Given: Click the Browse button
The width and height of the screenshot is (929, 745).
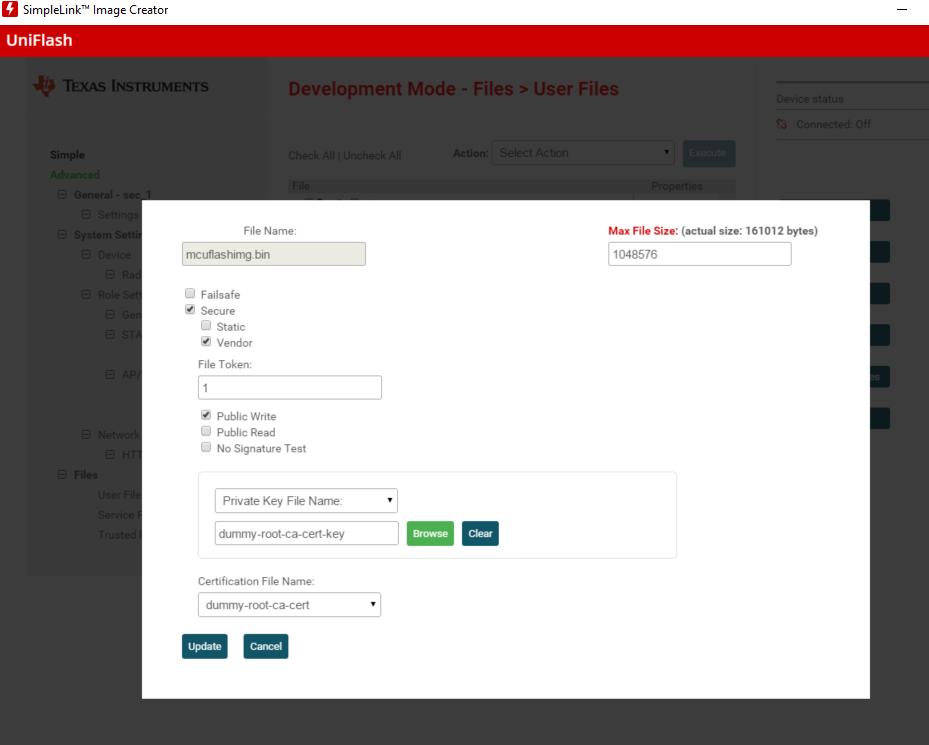Looking at the screenshot, I should click(x=430, y=533).
